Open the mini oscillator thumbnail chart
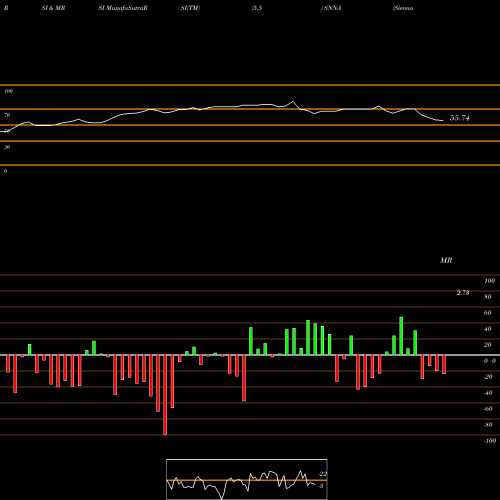This screenshot has width=500, height=500. click(x=247, y=479)
